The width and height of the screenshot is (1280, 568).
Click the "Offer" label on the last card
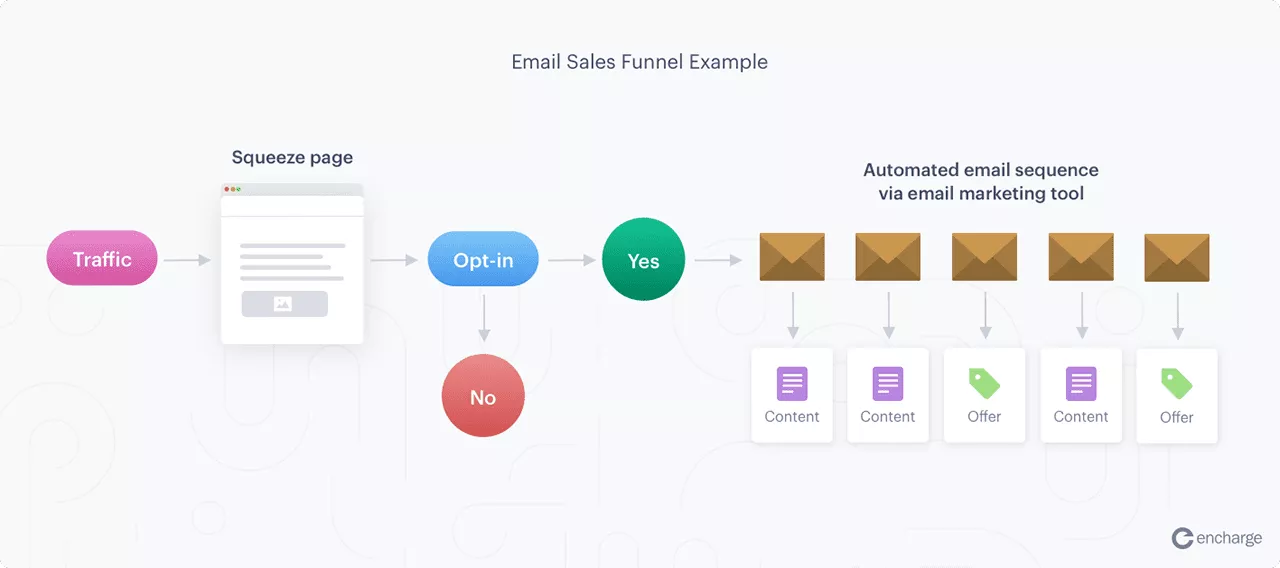point(1177,417)
